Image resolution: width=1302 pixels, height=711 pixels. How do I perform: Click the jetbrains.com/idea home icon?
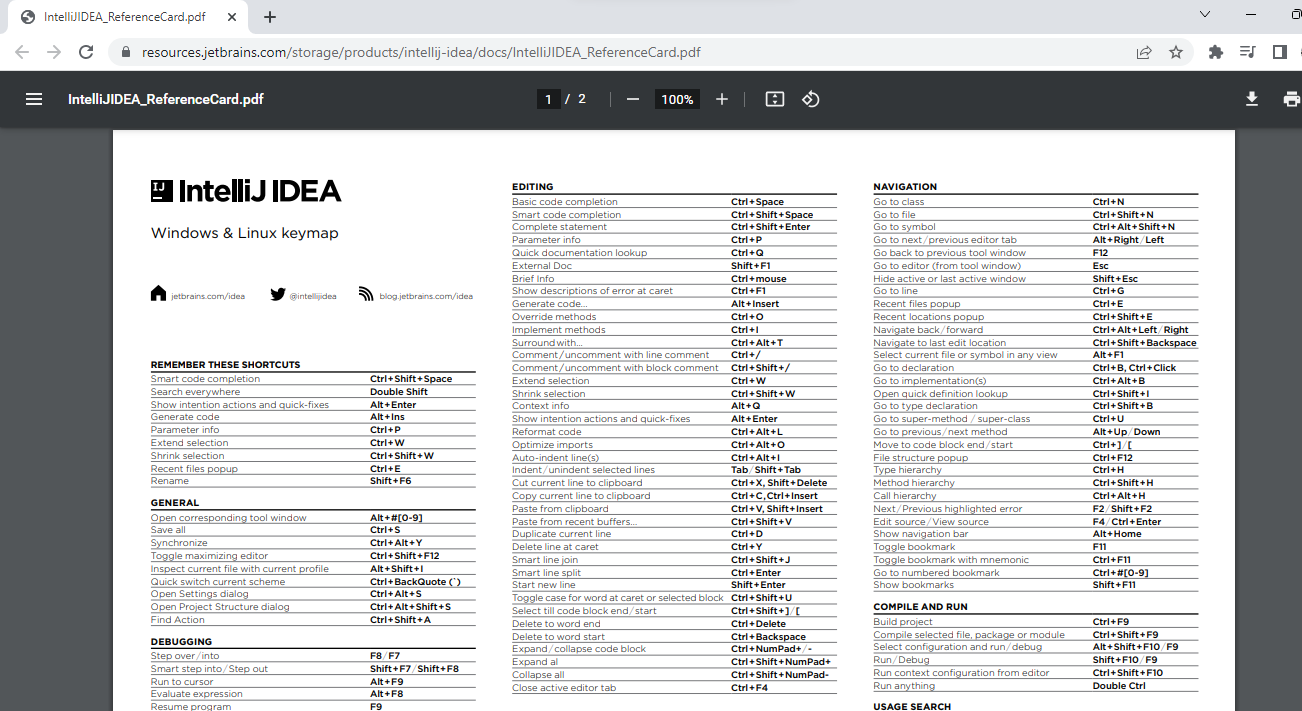(x=158, y=294)
